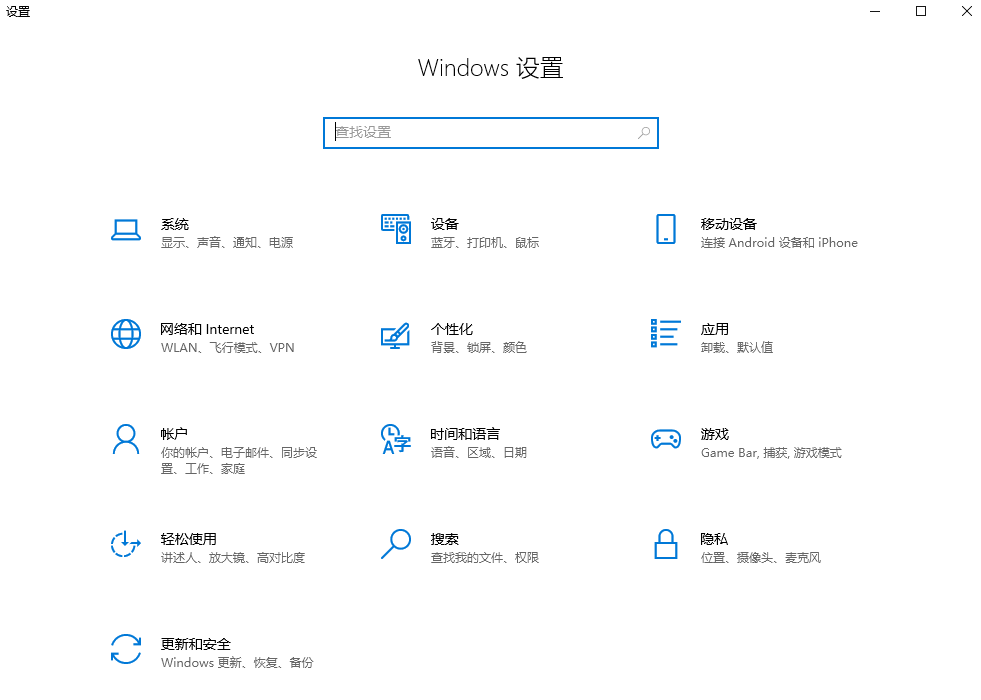Click the 设备 printer icon

click(x=396, y=228)
